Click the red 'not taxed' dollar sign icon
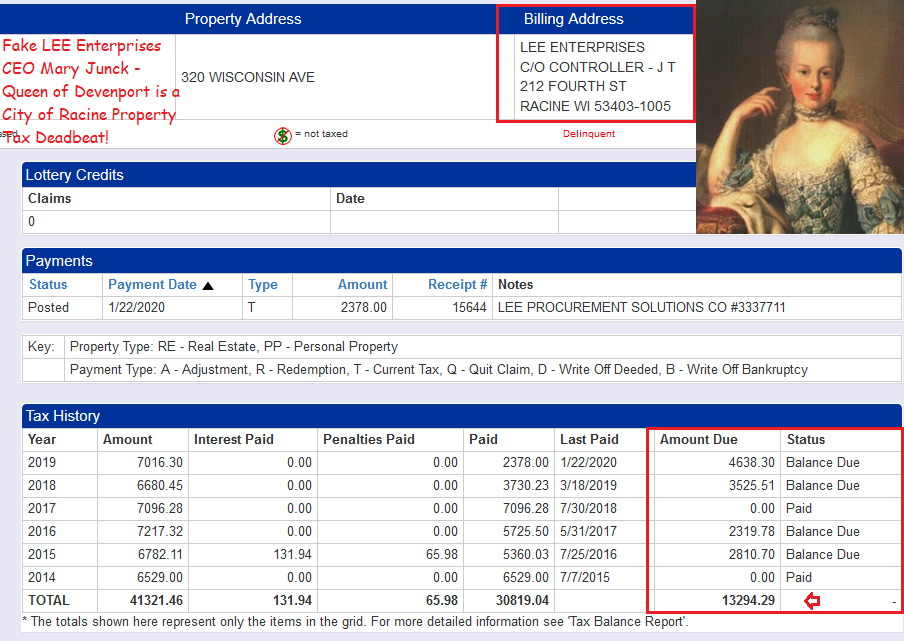The image size is (904, 641). (281, 135)
